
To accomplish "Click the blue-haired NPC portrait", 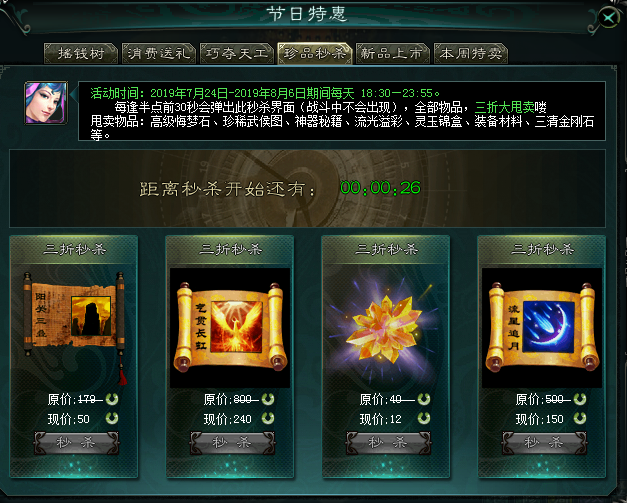I will tap(46, 103).
